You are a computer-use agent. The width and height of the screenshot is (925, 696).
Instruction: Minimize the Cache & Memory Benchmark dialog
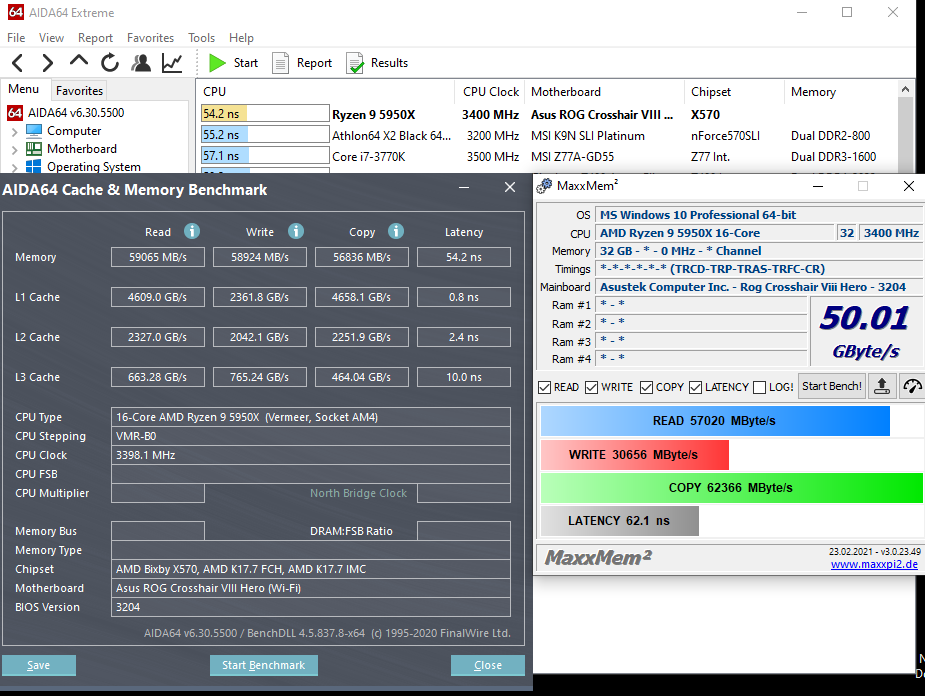464,188
